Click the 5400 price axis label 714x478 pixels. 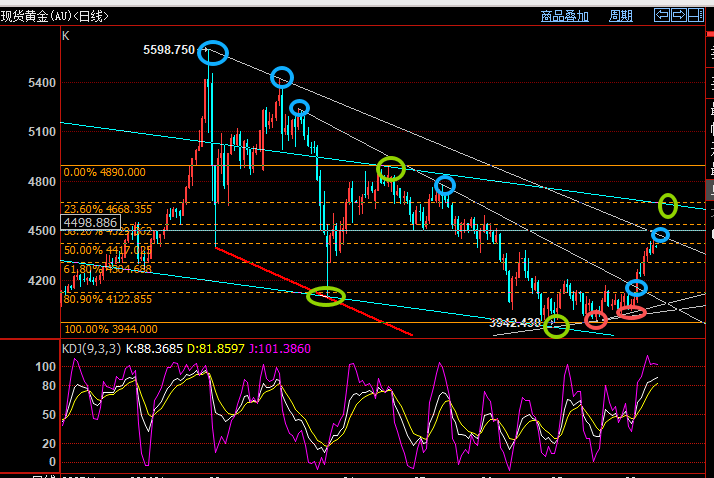(42, 83)
